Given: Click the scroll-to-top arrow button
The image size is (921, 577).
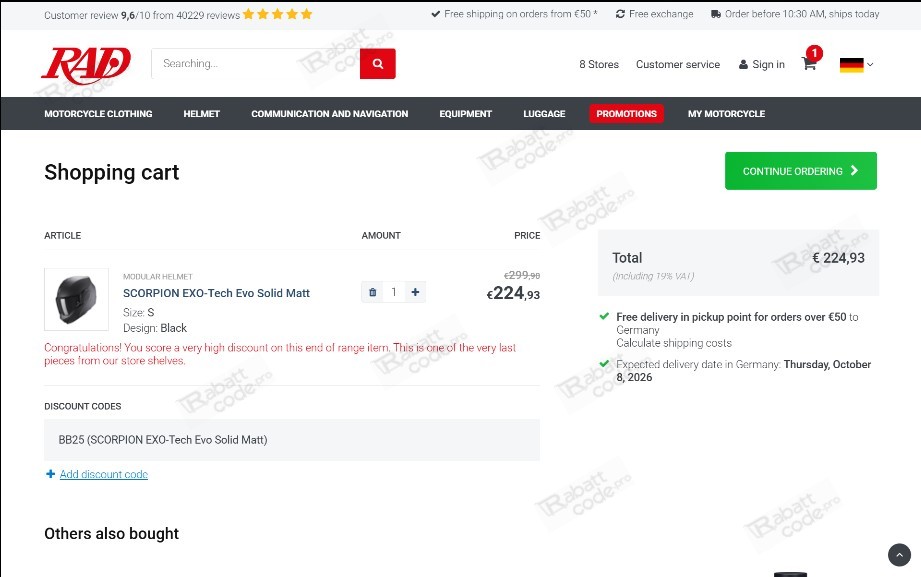Looking at the screenshot, I should point(899,555).
